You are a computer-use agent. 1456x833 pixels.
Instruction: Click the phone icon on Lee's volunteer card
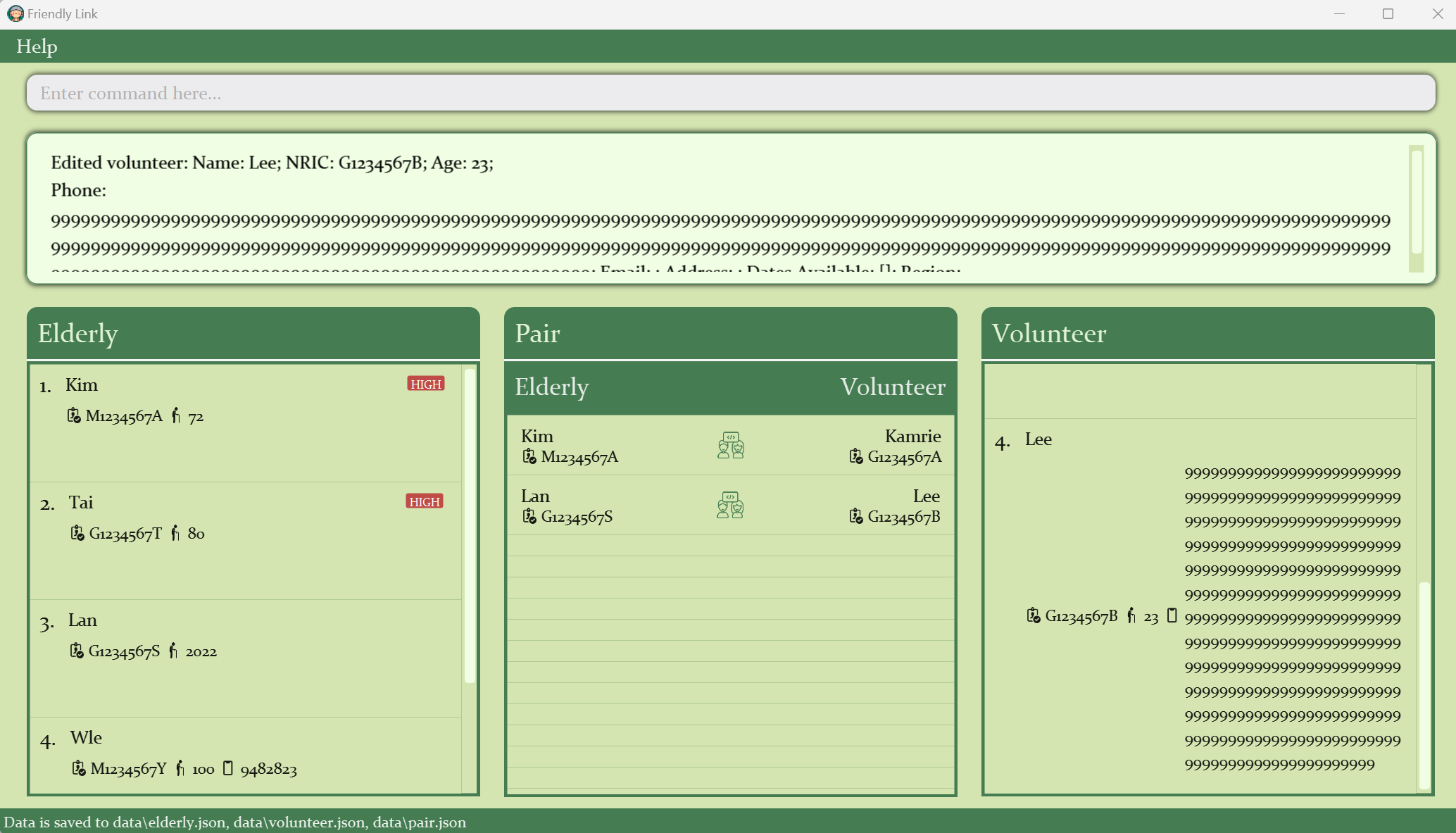[x=1172, y=615]
